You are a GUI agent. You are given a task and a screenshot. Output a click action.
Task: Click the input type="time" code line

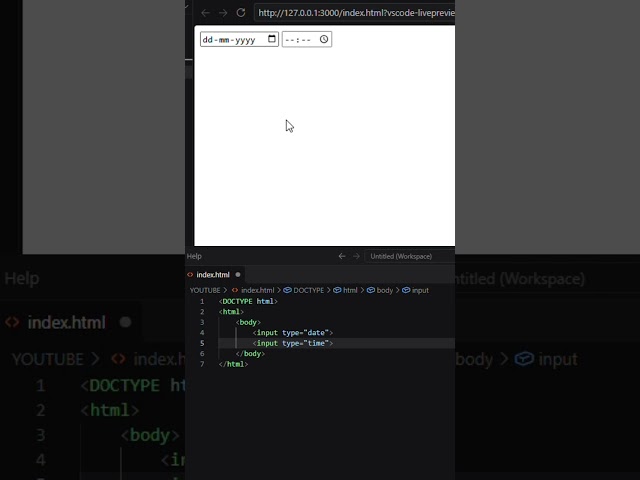293,343
